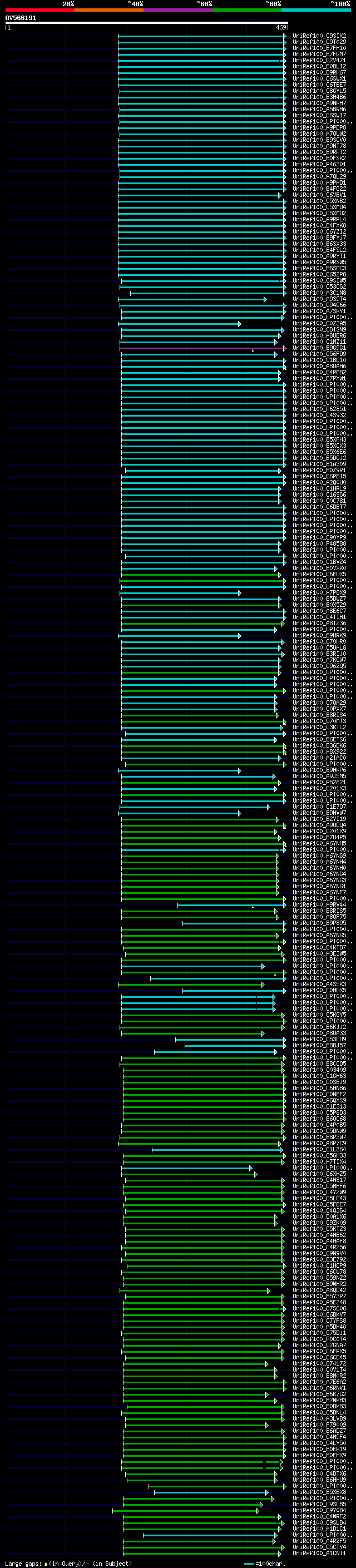The height and width of the screenshot is (1568, 356).
Task: Select hit label UniRef100_A6YNG9
Action: click(x=319, y=856)
